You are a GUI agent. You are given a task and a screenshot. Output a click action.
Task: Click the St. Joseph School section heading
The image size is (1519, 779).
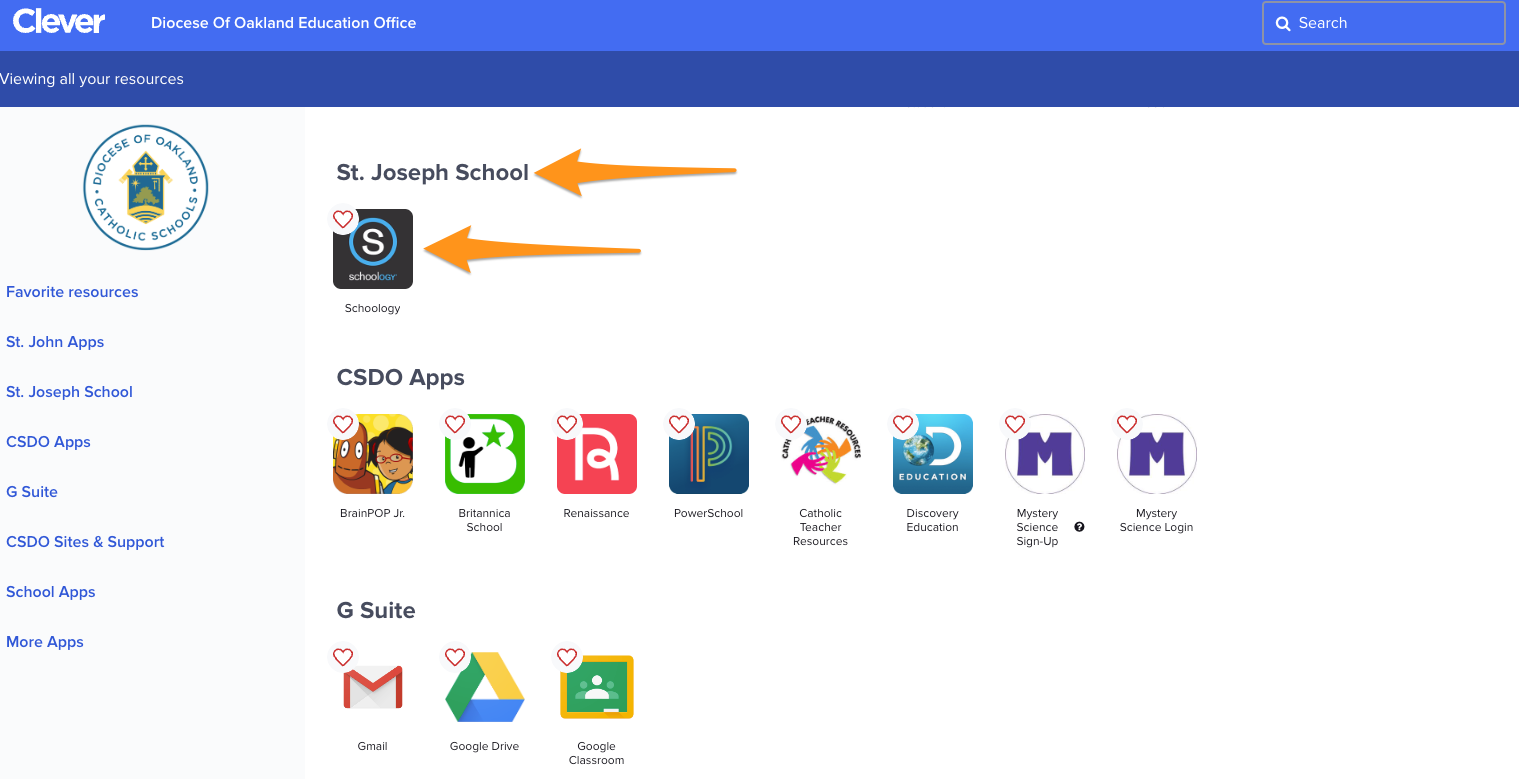433,172
